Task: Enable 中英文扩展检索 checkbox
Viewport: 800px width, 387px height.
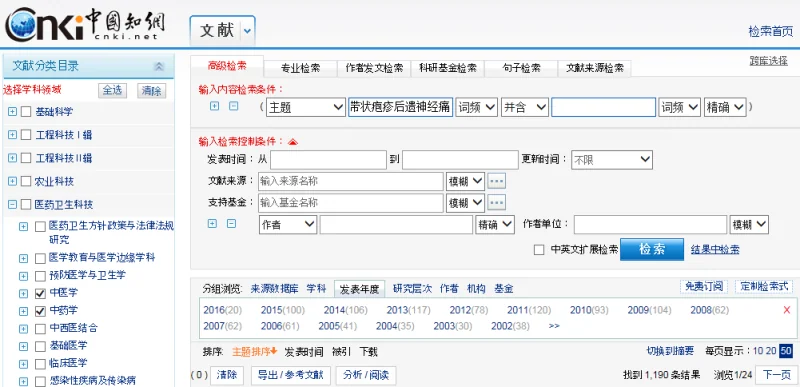Action: [x=539, y=250]
